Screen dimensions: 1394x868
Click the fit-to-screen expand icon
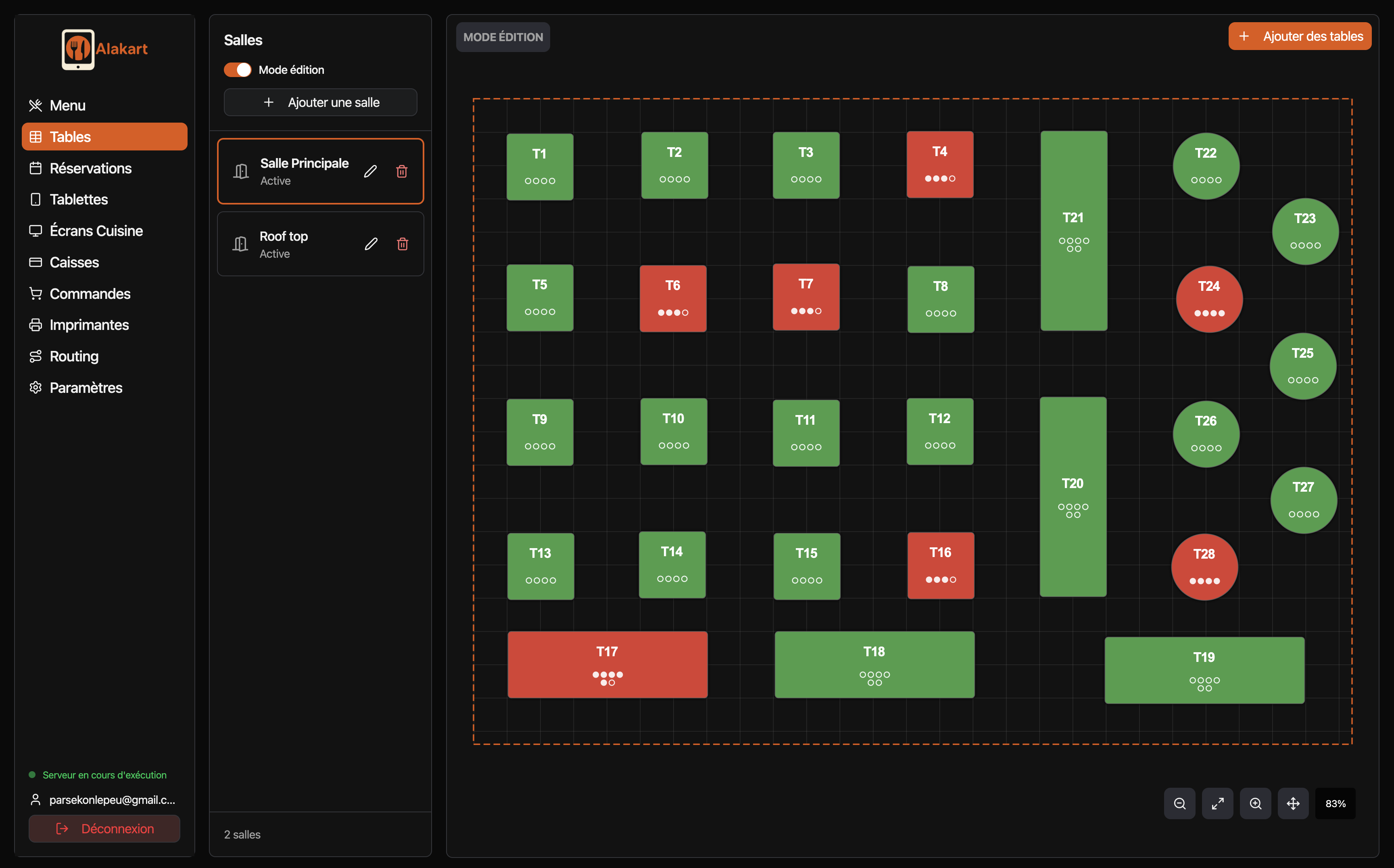tap(1217, 803)
